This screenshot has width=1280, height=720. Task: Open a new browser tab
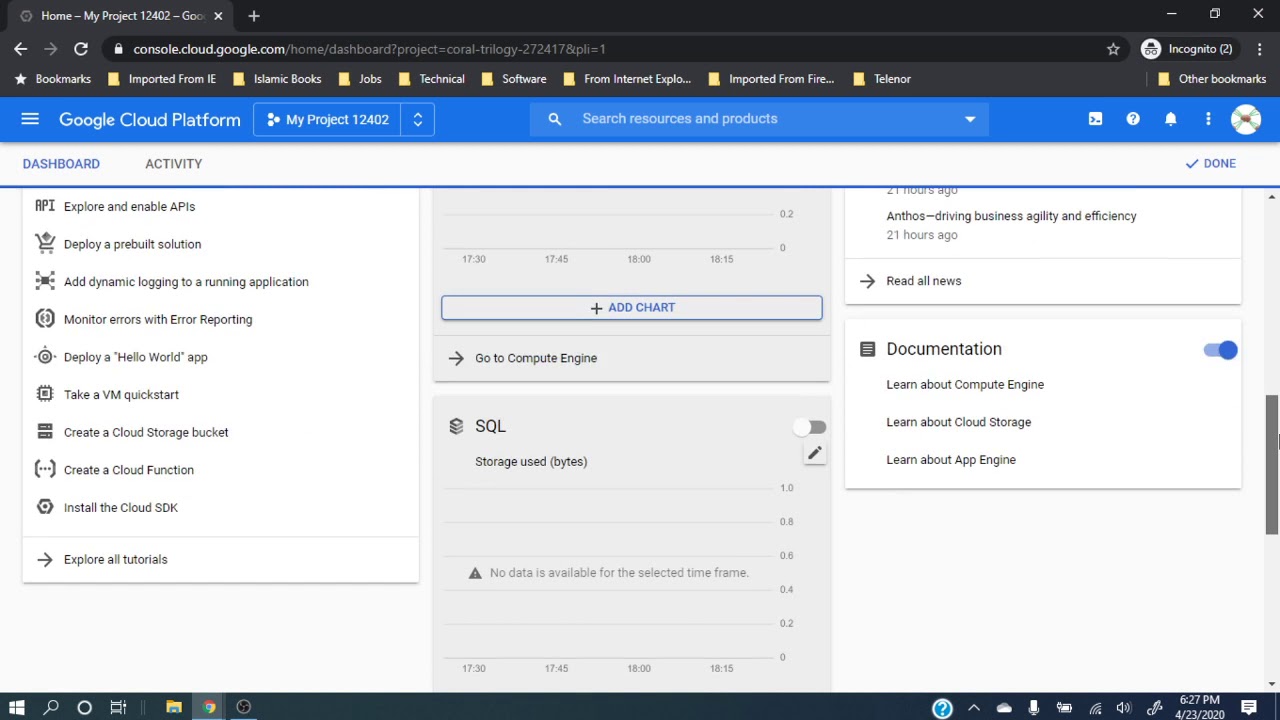pos(254,15)
